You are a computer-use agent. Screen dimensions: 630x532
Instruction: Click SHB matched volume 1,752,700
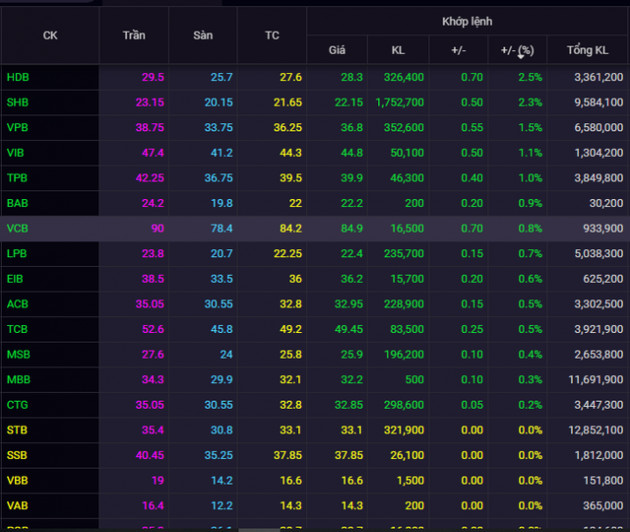400,102
